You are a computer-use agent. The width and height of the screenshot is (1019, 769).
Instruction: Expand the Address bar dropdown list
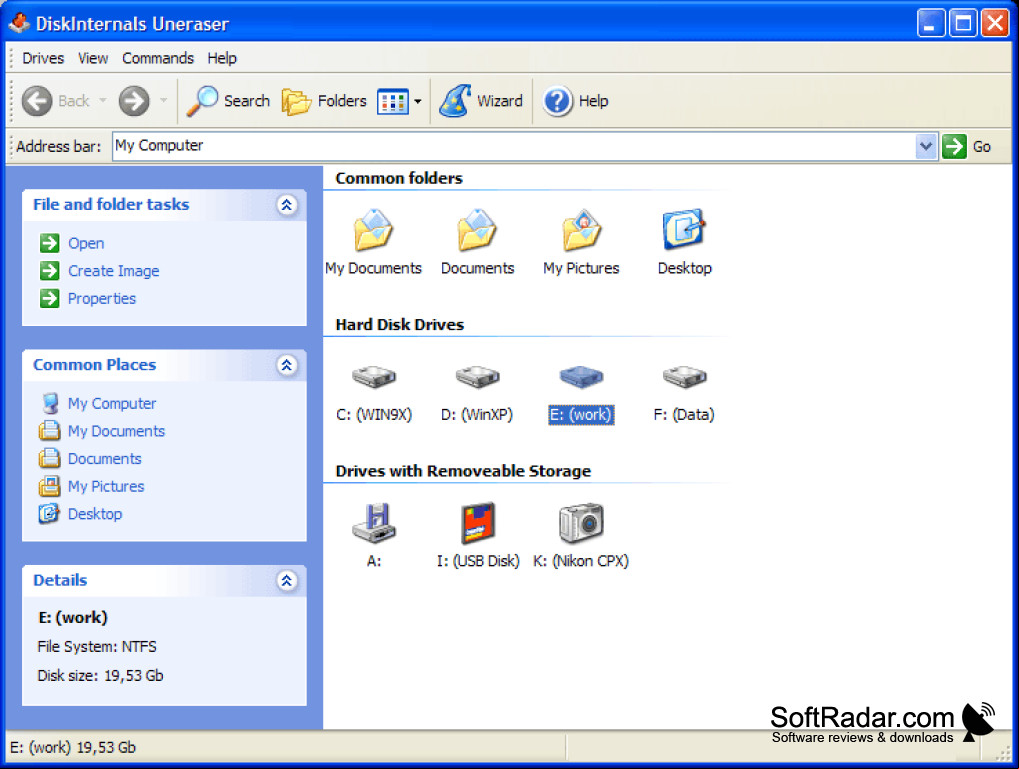point(925,146)
